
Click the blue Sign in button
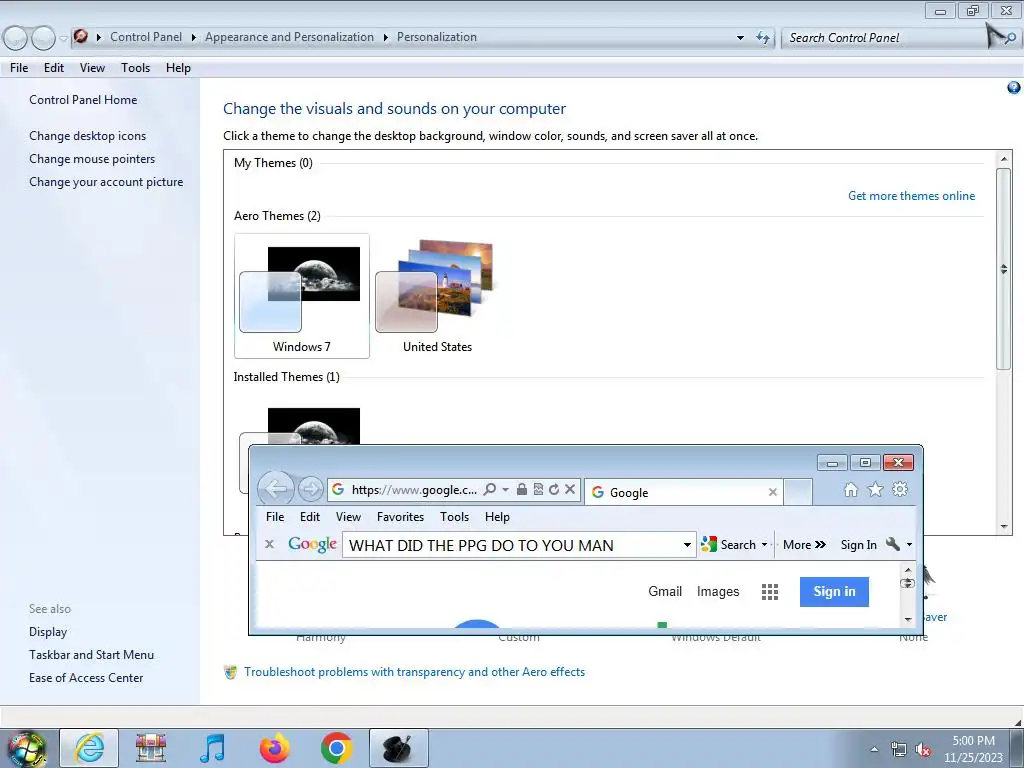coord(834,592)
